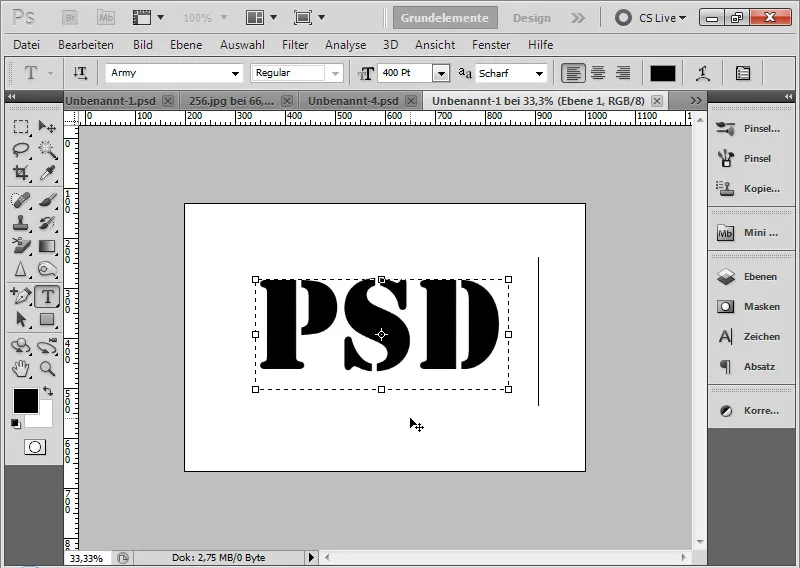The width and height of the screenshot is (800, 568).
Task: Click the foreground color swatch
Action: point(26,401)
